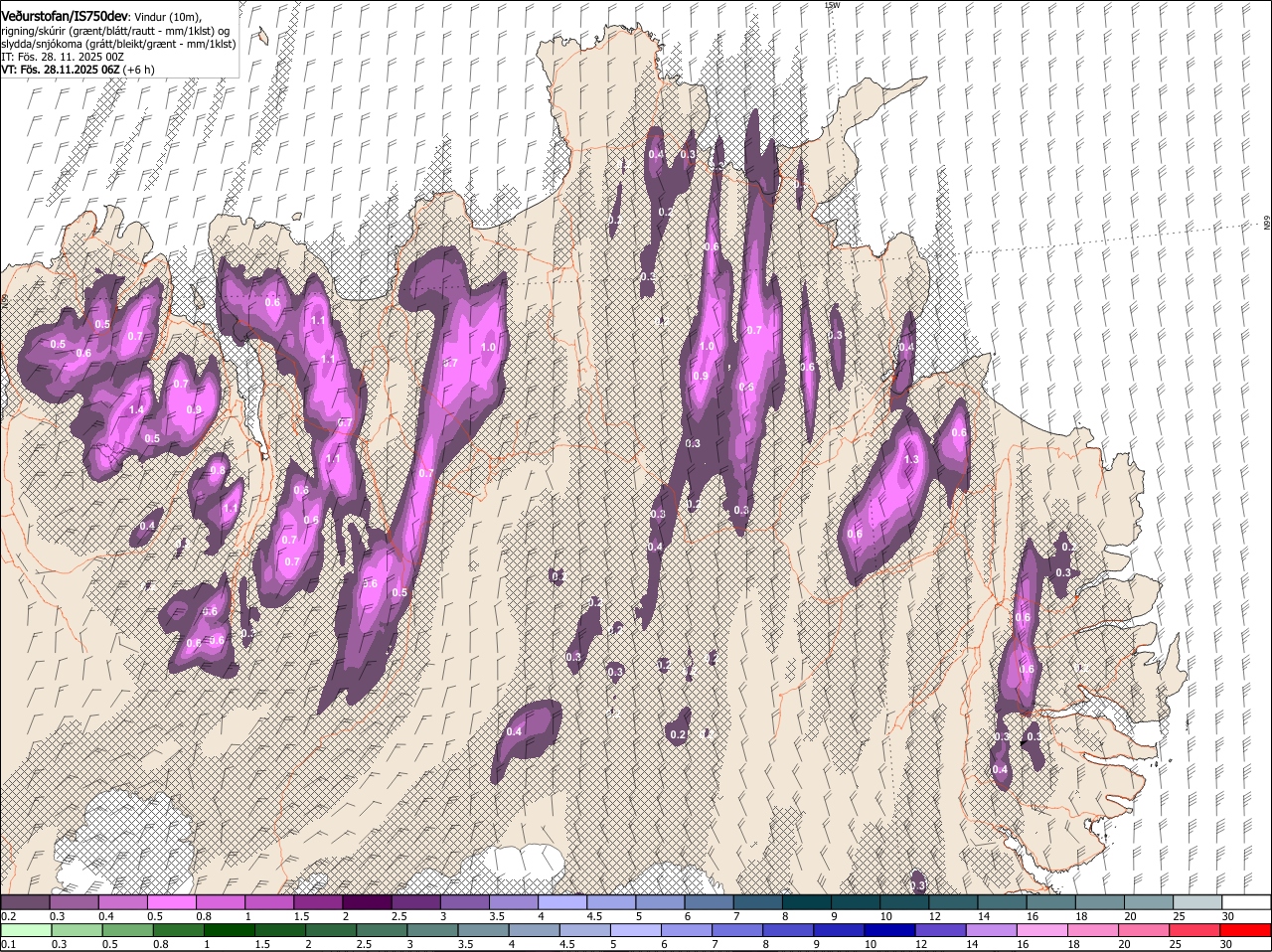Click the top legend swatch between 5 and 6
This screenshot has height=952, width=1272.
coord(660,902)
